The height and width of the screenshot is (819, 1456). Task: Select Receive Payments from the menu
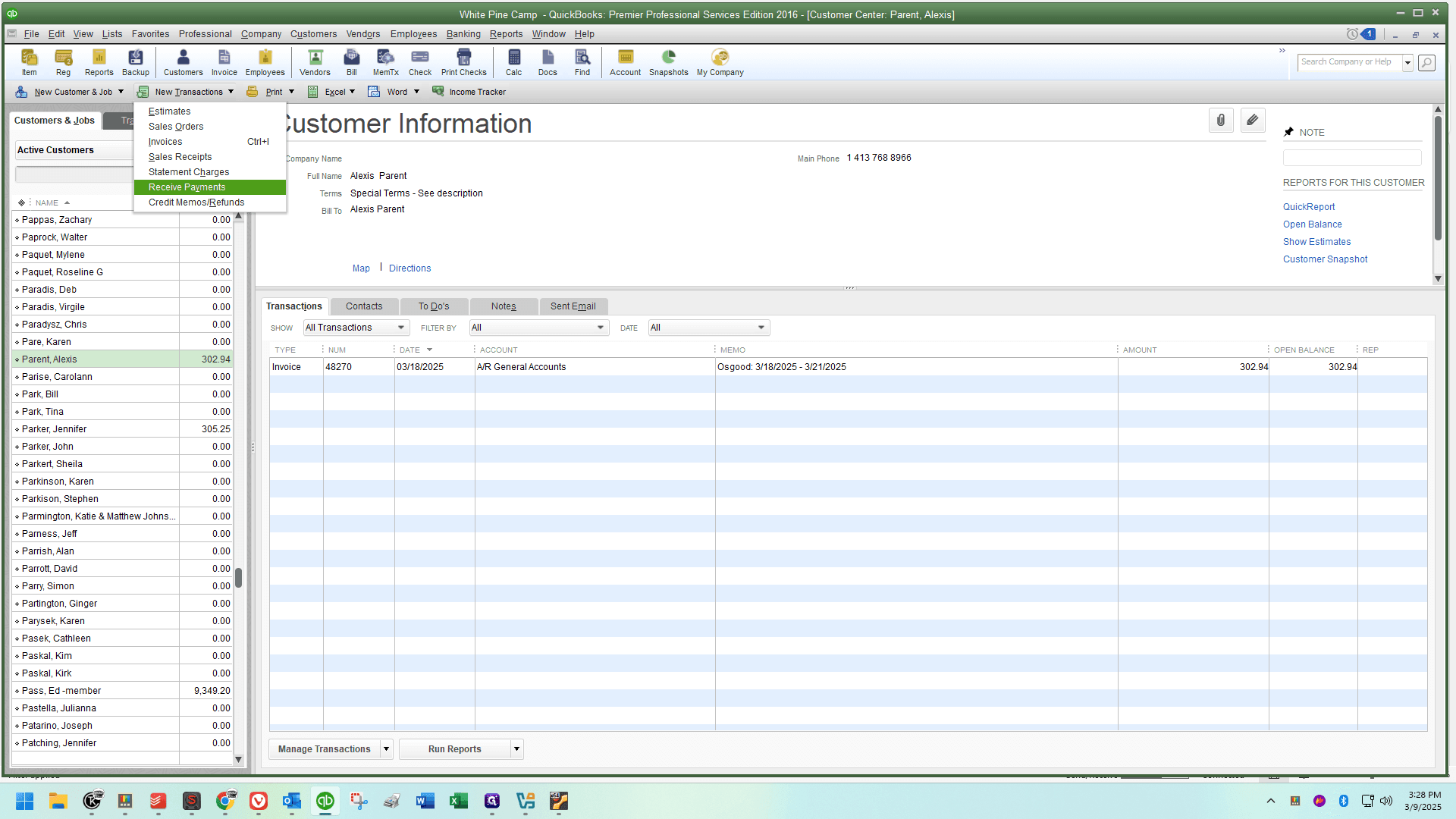pyautogui.click(x=210, y=187)
